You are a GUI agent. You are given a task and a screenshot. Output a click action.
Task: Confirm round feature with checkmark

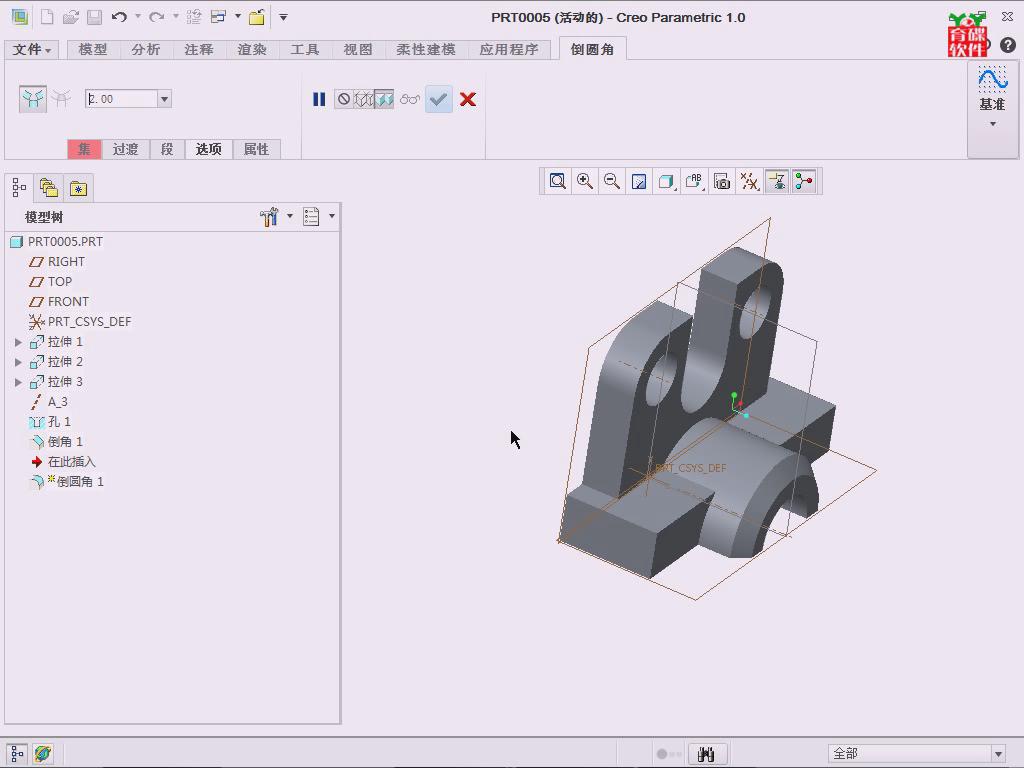(x=439, y=99)
